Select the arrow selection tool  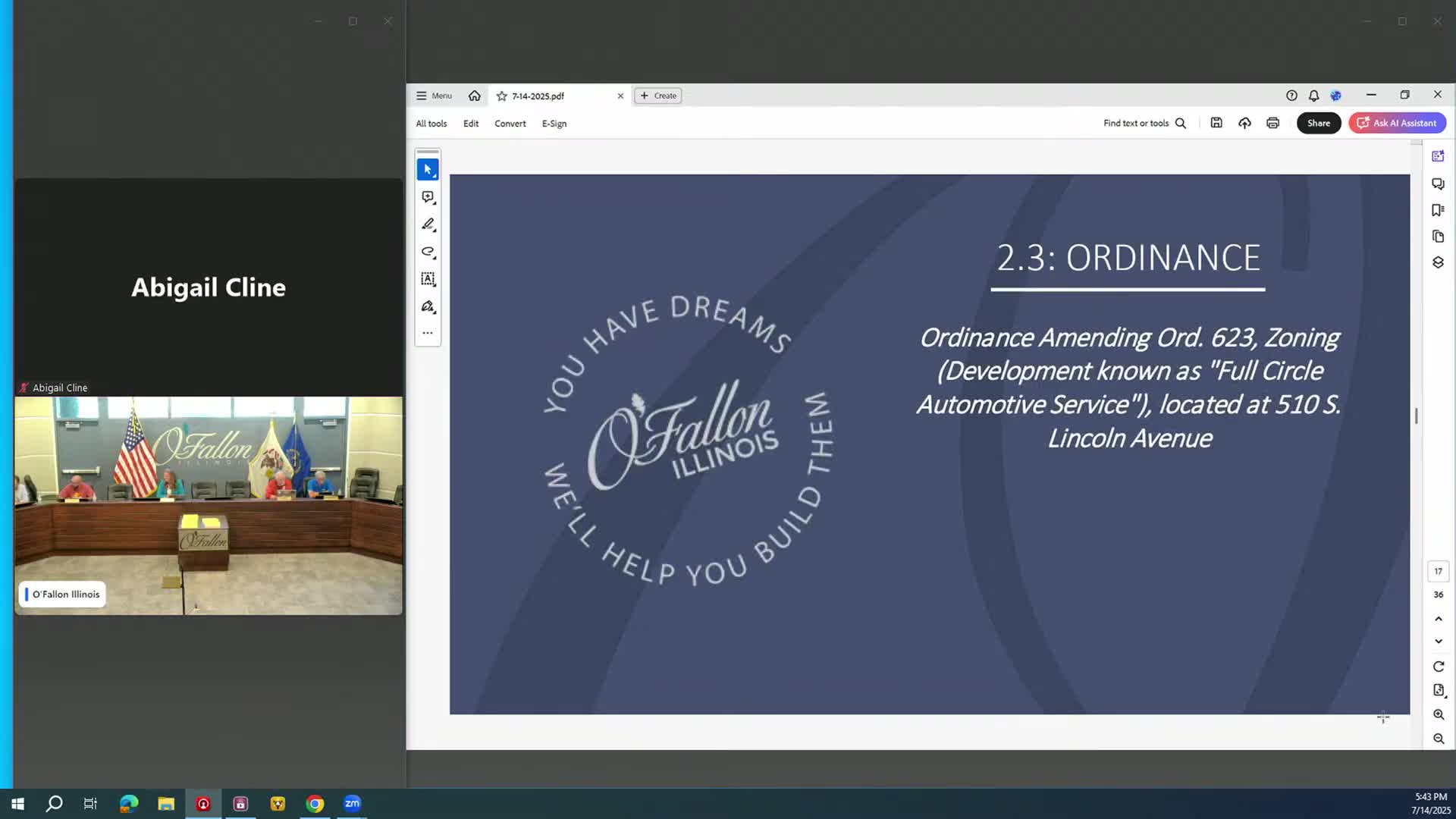pos(428,170)
